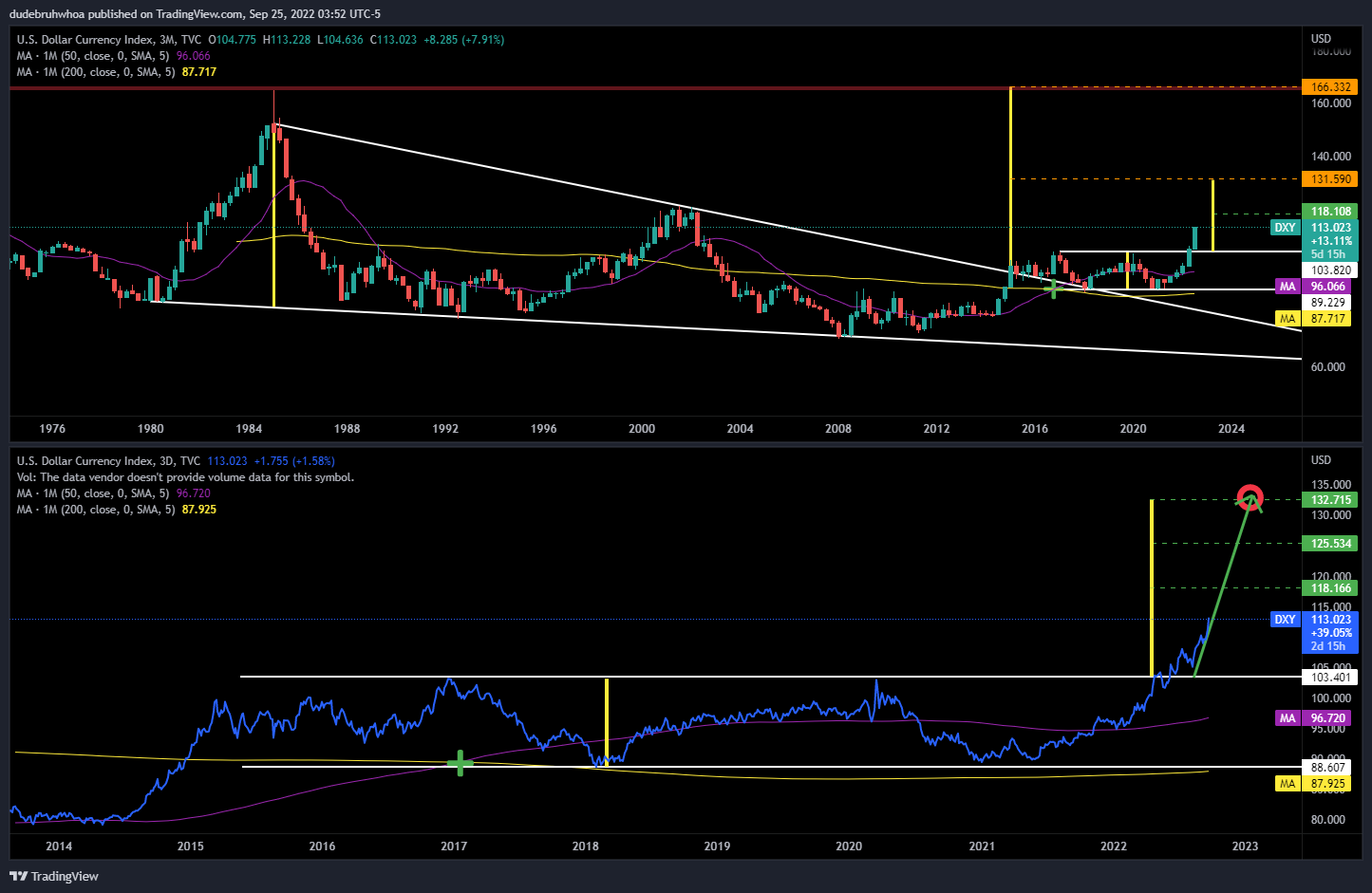The height and width of the screenshot is (893, 1372).
Task: Click the TradingView logo at bottom-left
Action: [54, 876]
